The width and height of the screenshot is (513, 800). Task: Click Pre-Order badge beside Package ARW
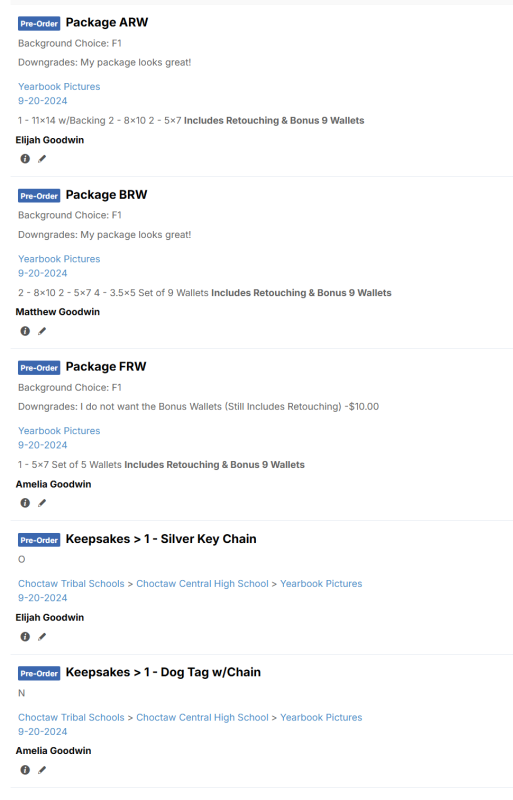[39, 23]
